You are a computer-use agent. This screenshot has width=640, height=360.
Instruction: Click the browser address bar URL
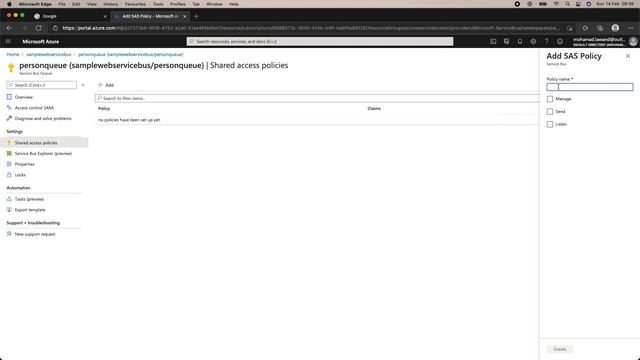coord(310,28)
